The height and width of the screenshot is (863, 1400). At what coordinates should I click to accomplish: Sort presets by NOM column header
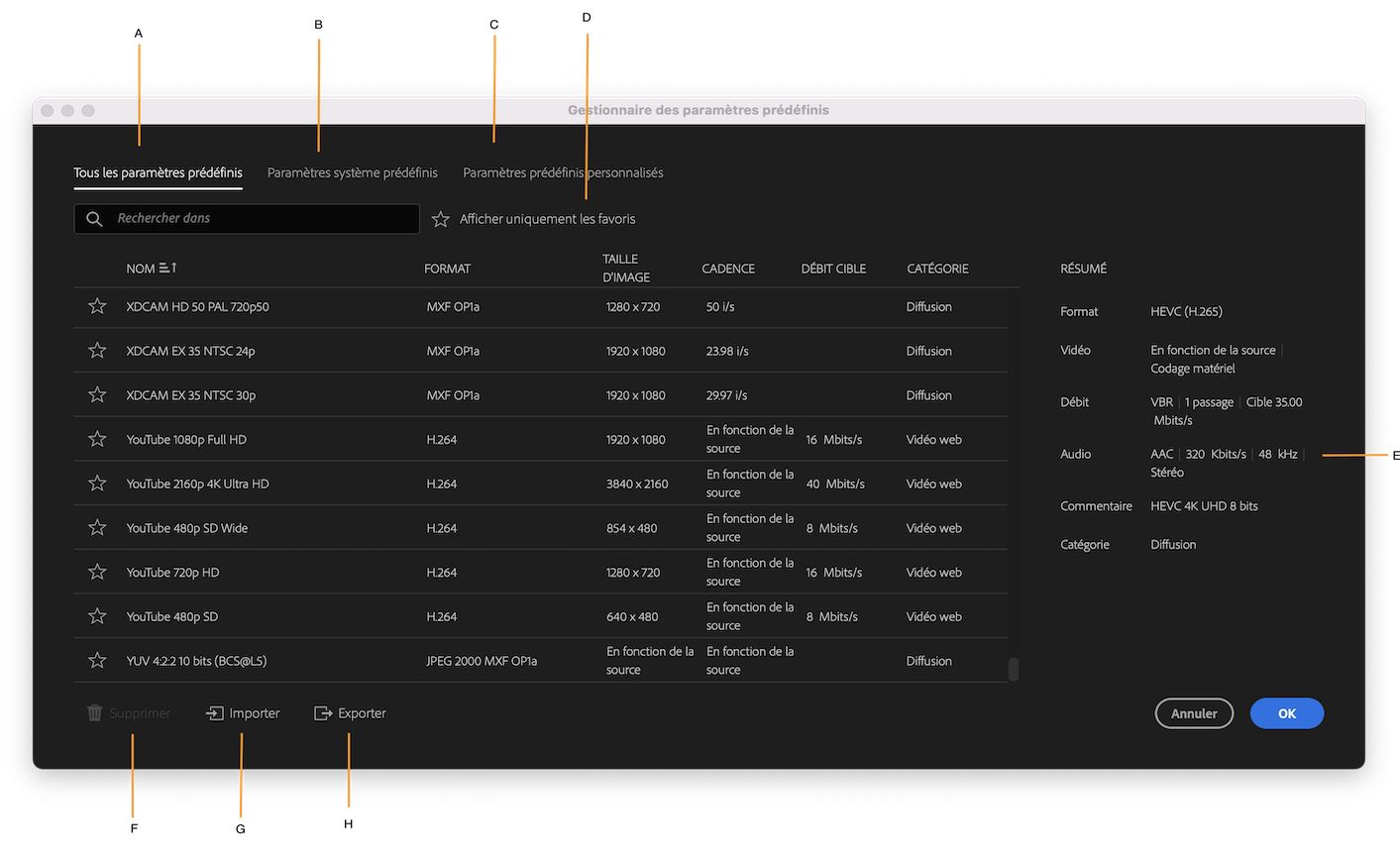[x=141, y=269]
